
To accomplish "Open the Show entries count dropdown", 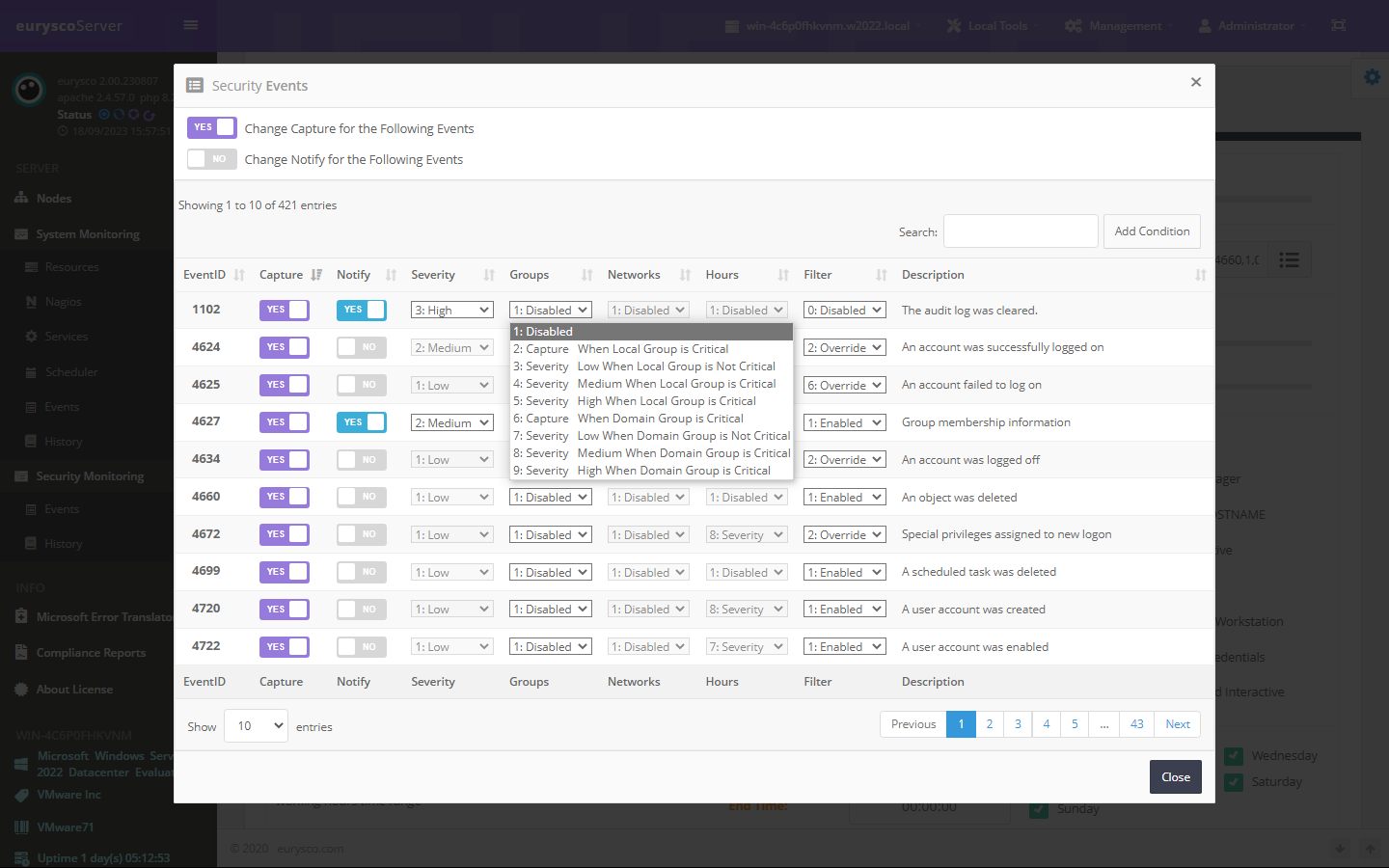I will pos(256,726).
